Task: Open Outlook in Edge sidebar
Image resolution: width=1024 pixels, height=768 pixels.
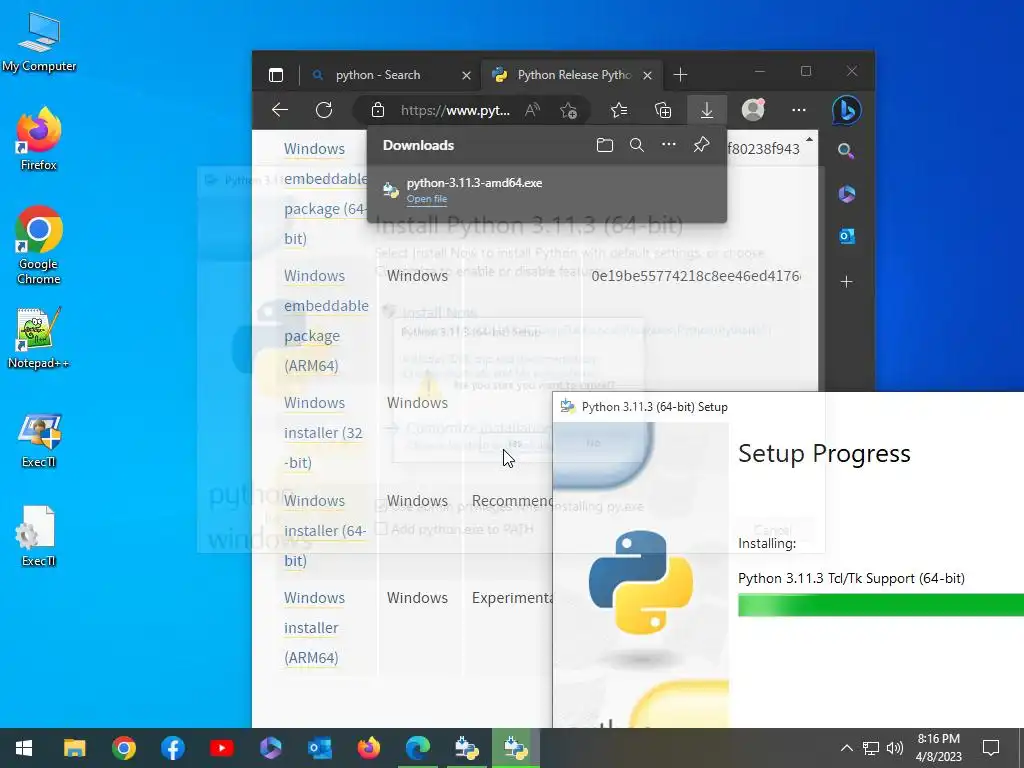Action: pos(846,236)
